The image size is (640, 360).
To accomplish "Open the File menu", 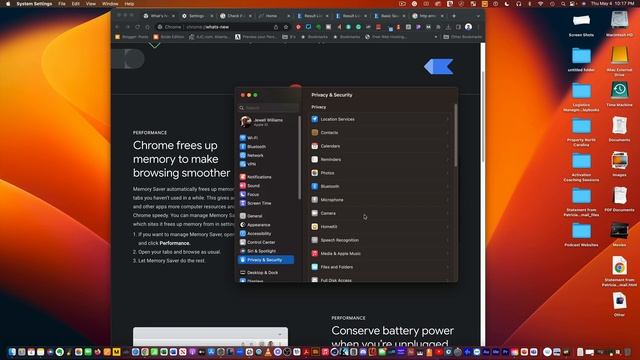I will point(62,4).
